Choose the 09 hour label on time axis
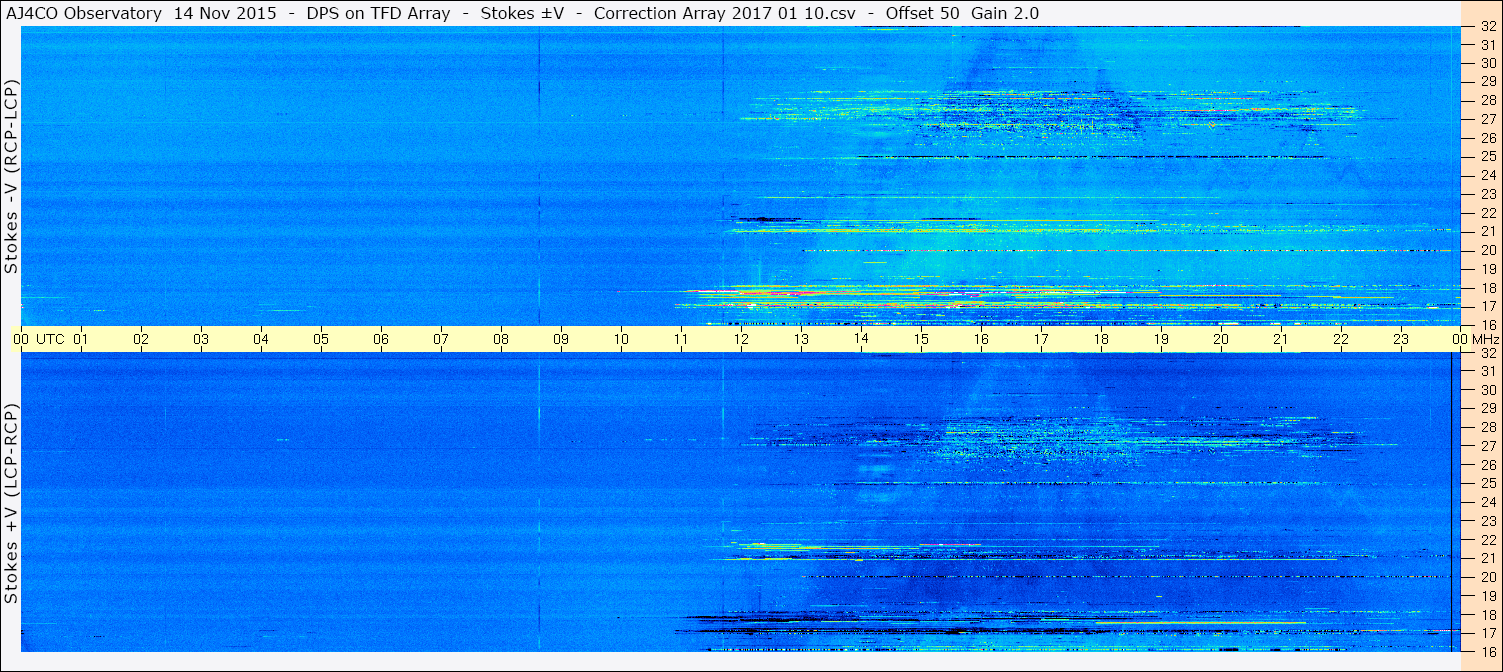 pos(561,339)
